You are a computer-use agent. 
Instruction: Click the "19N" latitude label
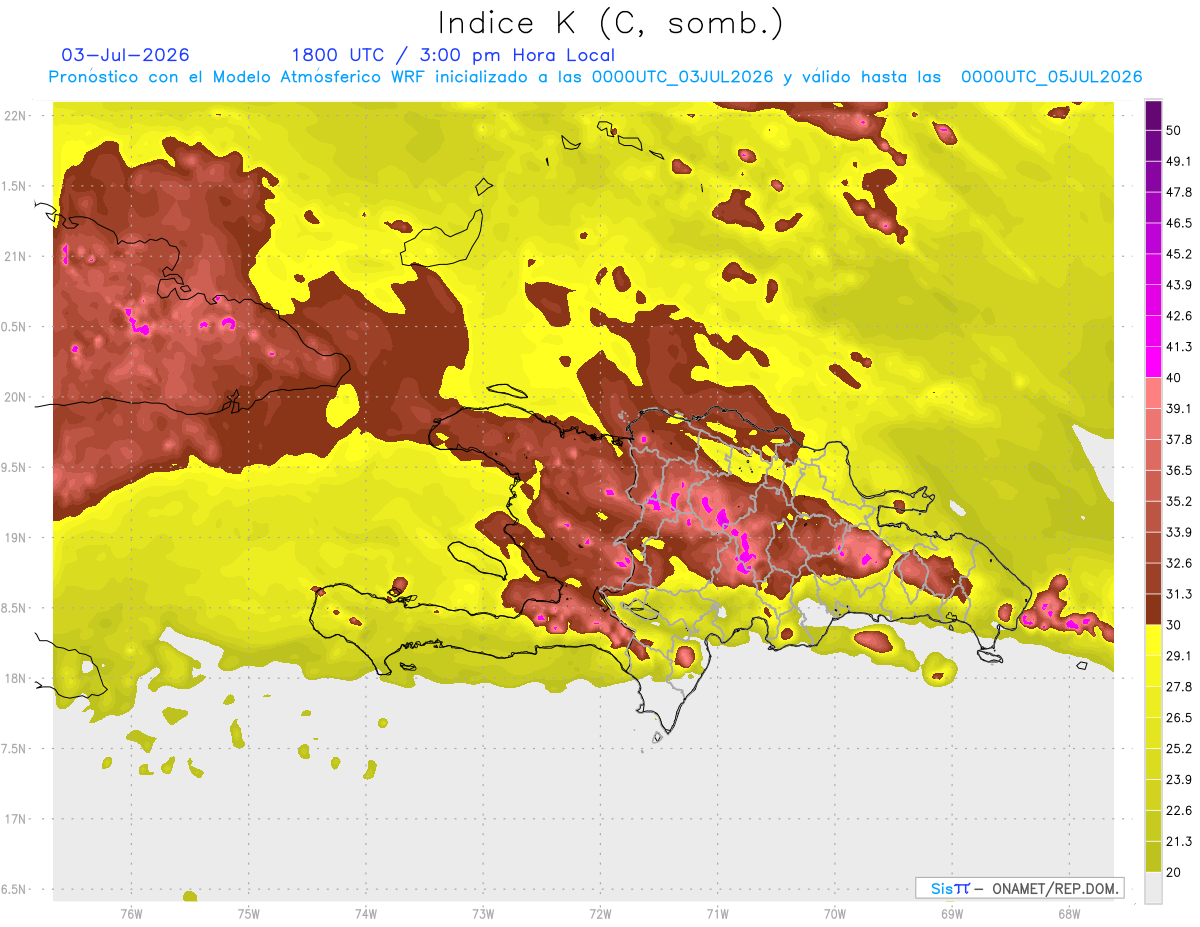coord(15,538)
